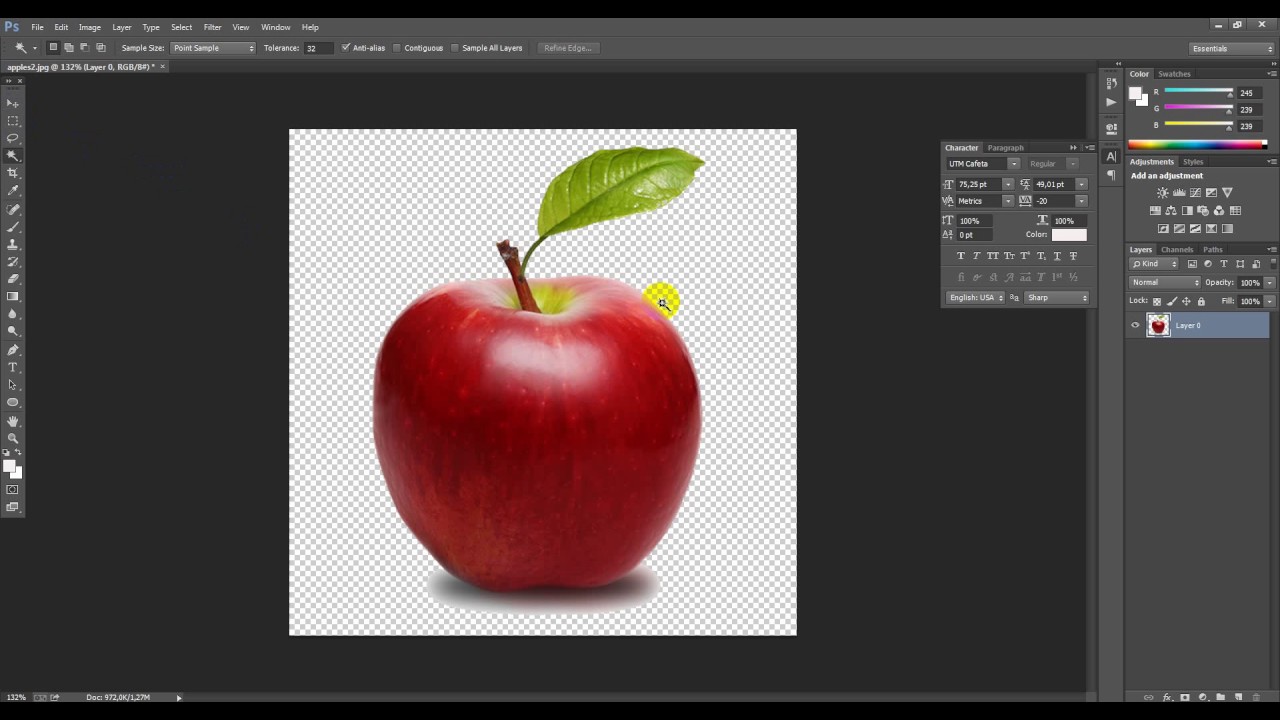Open the Paragraph panel dock icon
The width and height of the screenshot is (1280, 720).
tap(1111, 175)
